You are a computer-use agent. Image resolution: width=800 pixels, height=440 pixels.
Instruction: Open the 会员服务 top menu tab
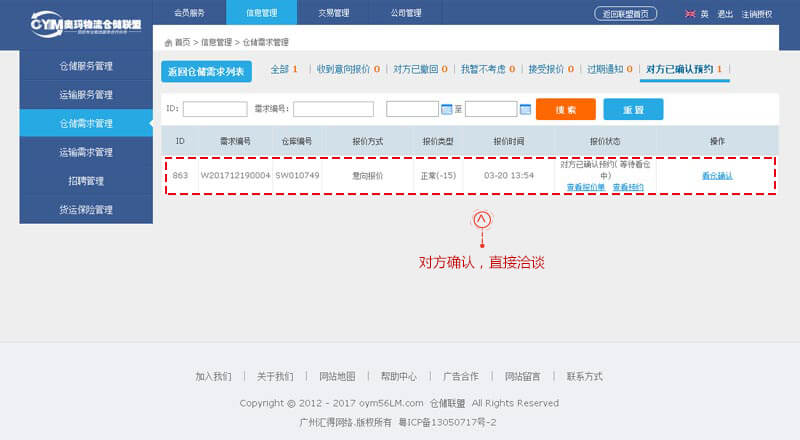(x=189, y=13)
